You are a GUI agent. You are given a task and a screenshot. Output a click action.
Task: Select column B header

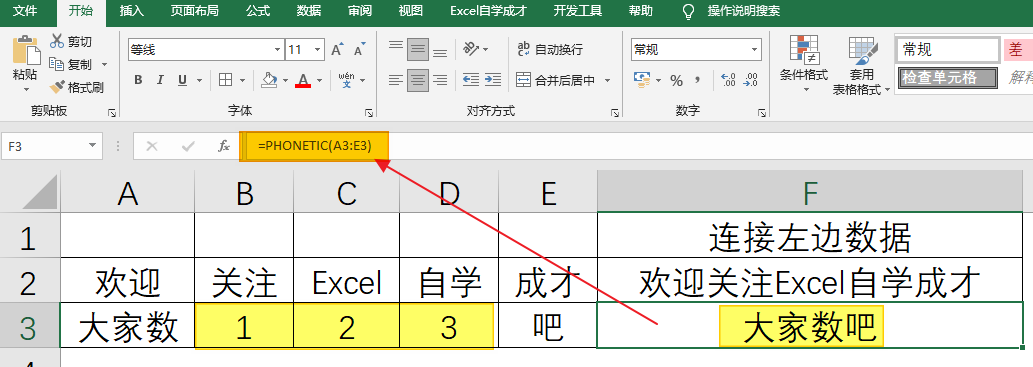tap(244, 193)
